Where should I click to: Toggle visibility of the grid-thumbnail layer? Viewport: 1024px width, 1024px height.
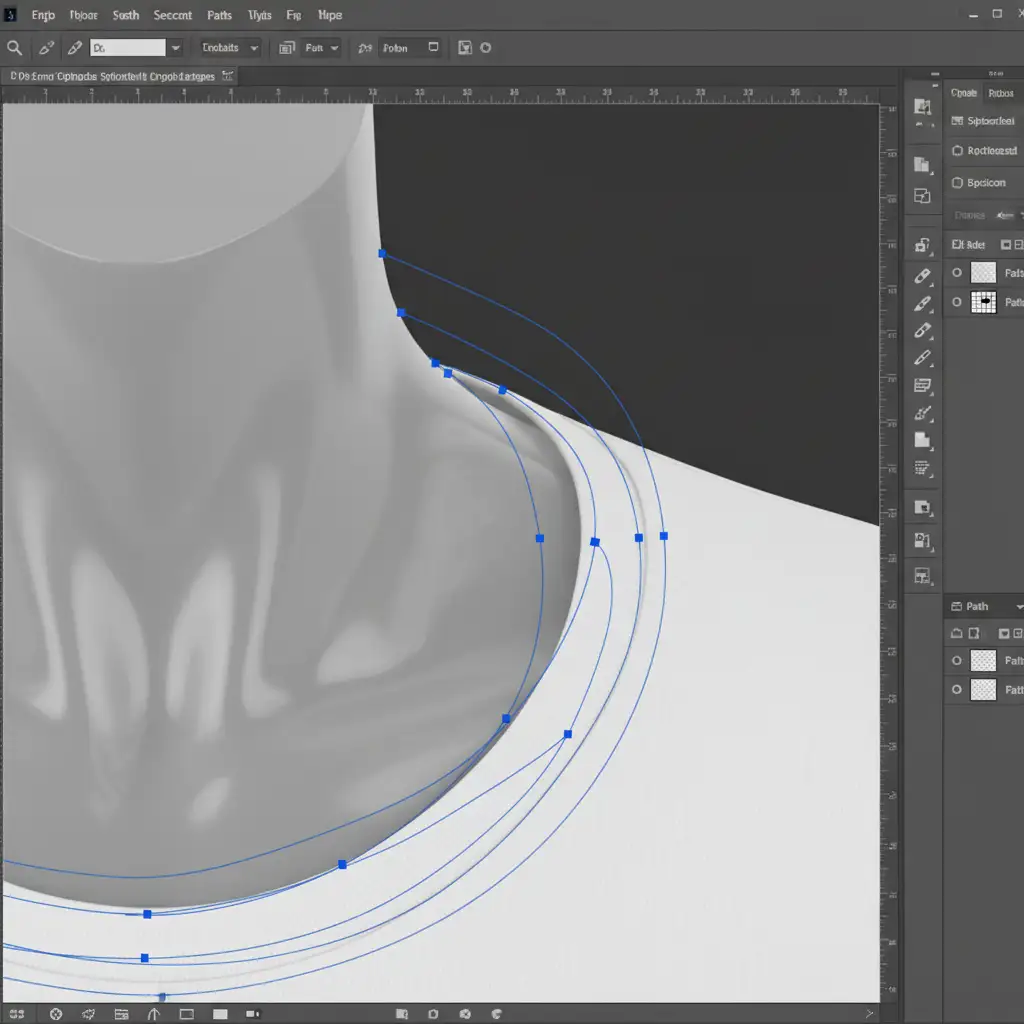(x=957, y=301)
